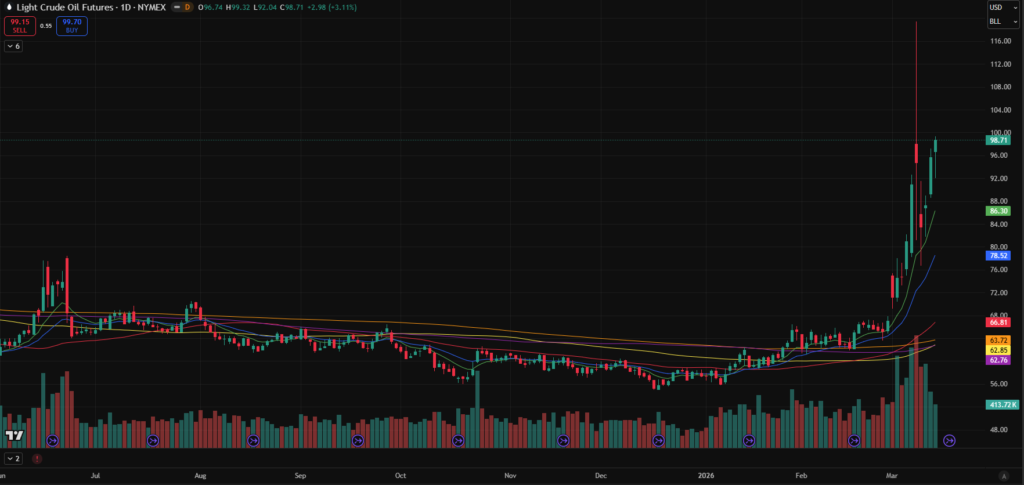1024x485 pixels.
Task: Click the TradingView logo on the chart
Action: coord(14,436)
